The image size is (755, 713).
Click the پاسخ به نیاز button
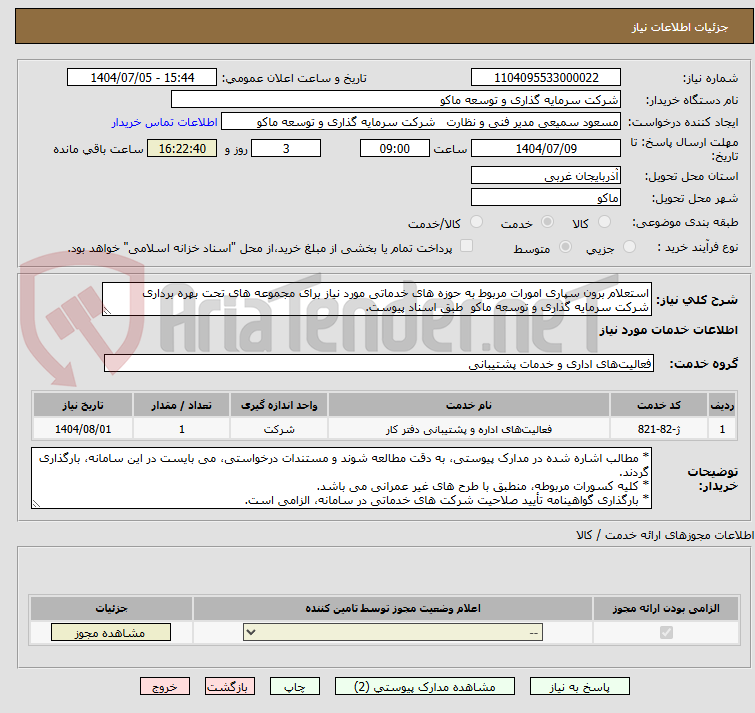(580, 687)
